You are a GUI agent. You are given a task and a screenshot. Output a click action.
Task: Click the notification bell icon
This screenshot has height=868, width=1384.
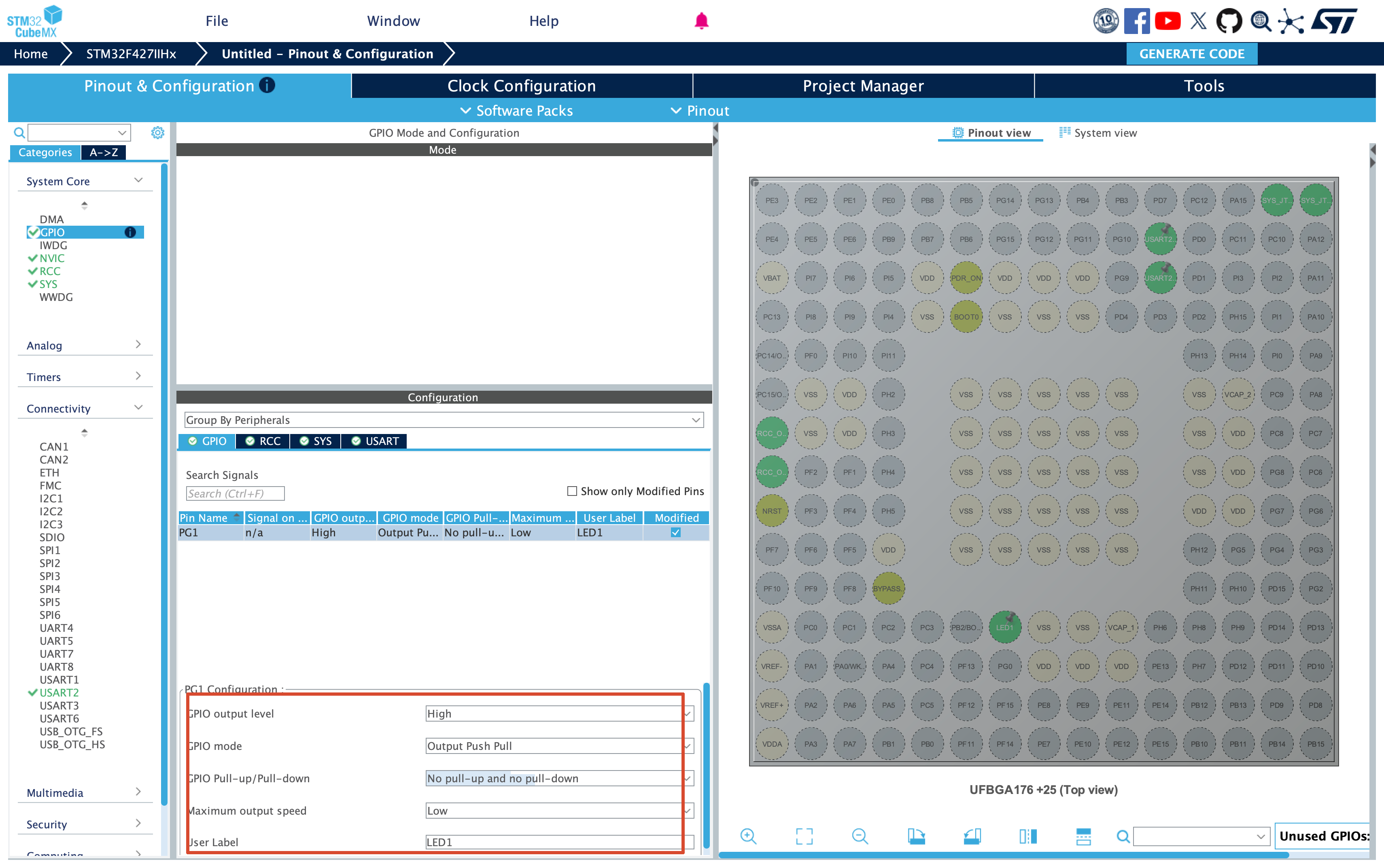(701, 21)
